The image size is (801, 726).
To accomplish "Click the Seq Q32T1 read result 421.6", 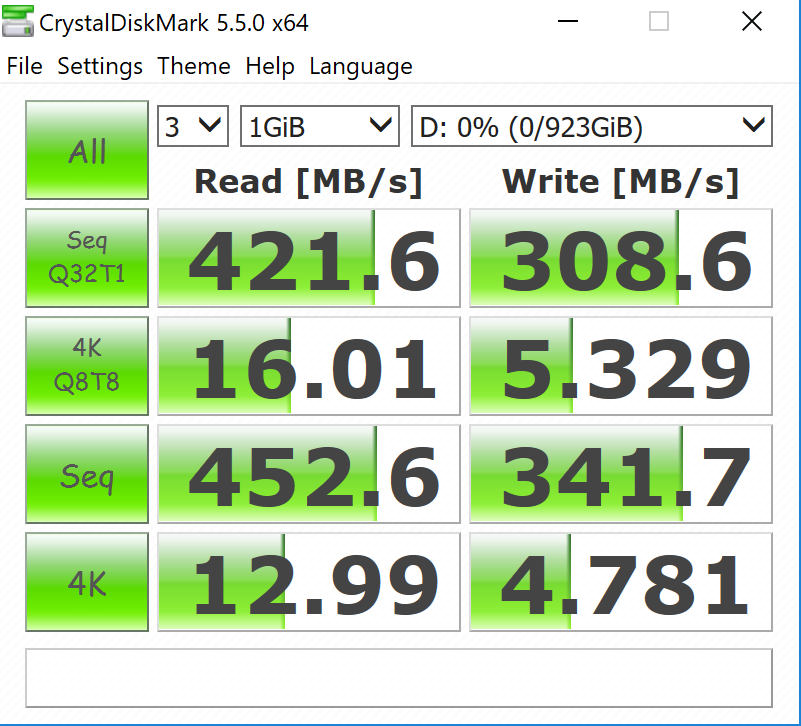I will (x=309, y=257).
